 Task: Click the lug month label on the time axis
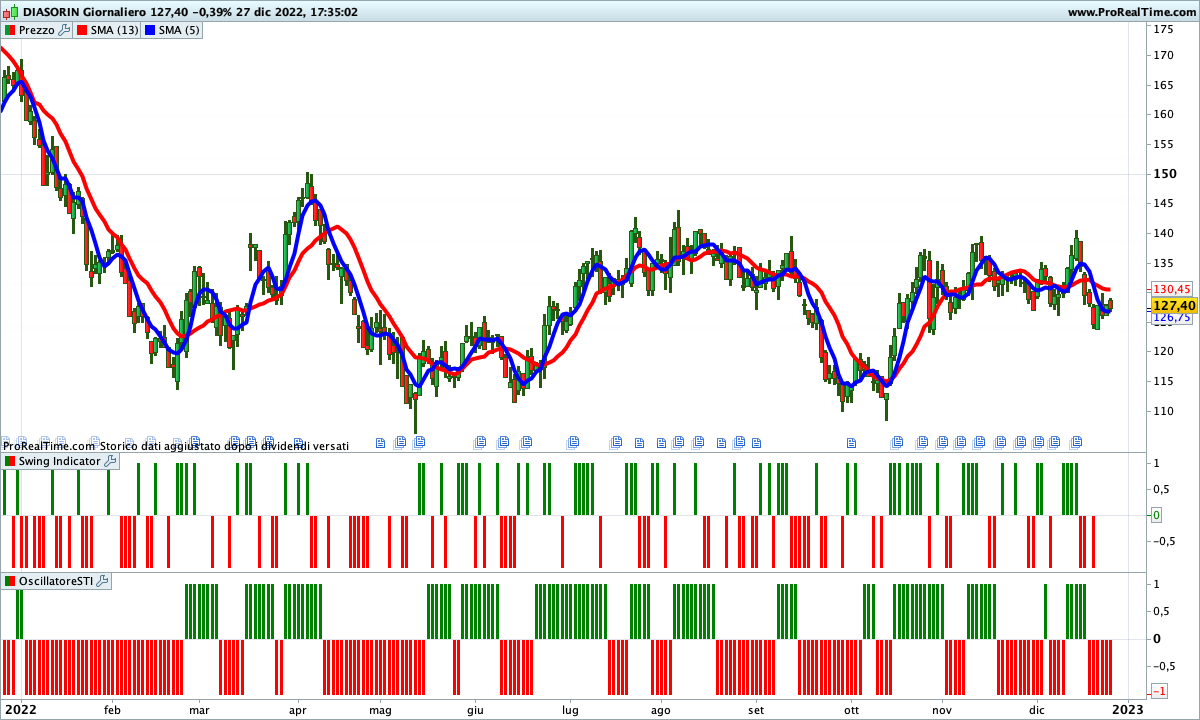coord(570,710)
